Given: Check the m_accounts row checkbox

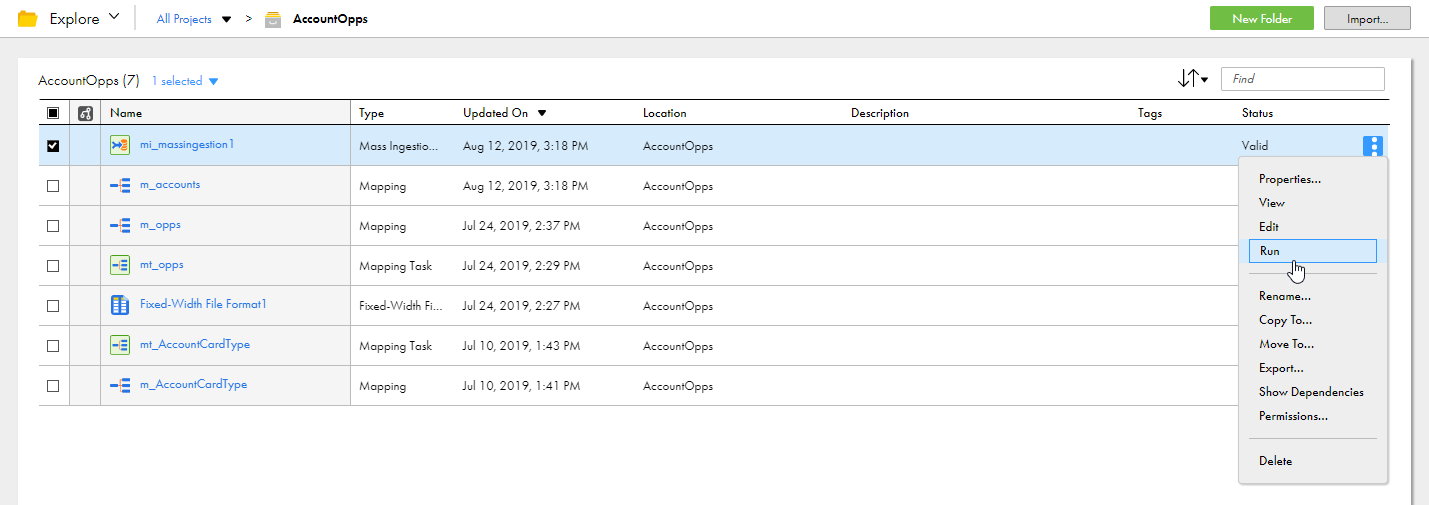Looking at the screenshot, I should click(53, 186).
